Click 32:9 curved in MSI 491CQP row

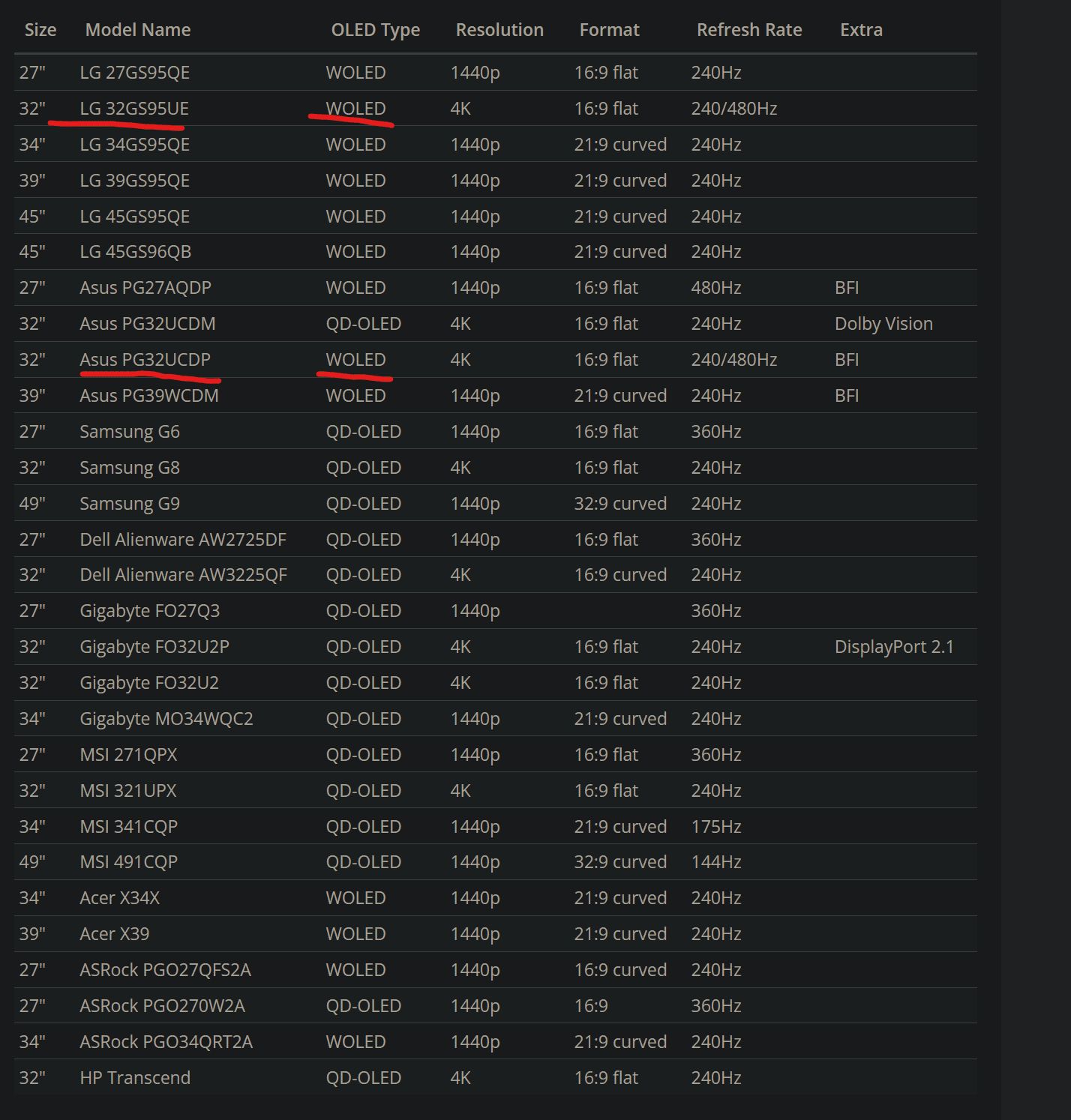[620, 862]
